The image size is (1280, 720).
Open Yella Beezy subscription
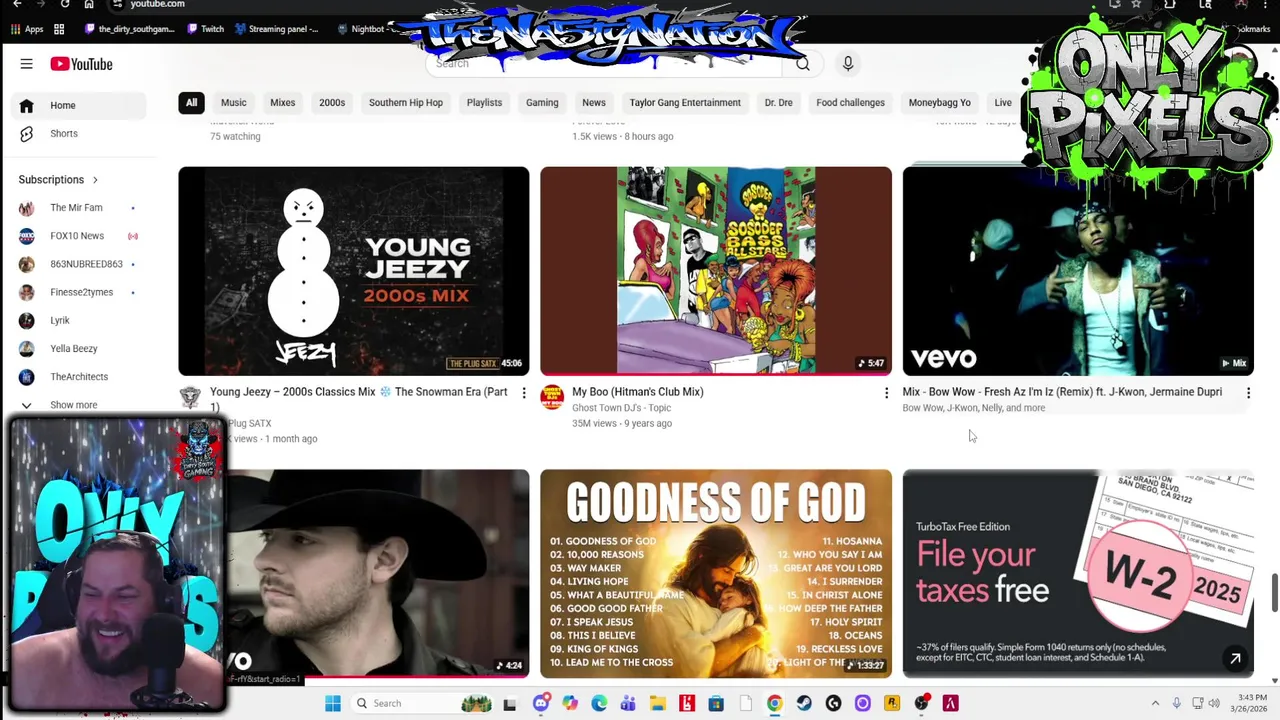74,348
